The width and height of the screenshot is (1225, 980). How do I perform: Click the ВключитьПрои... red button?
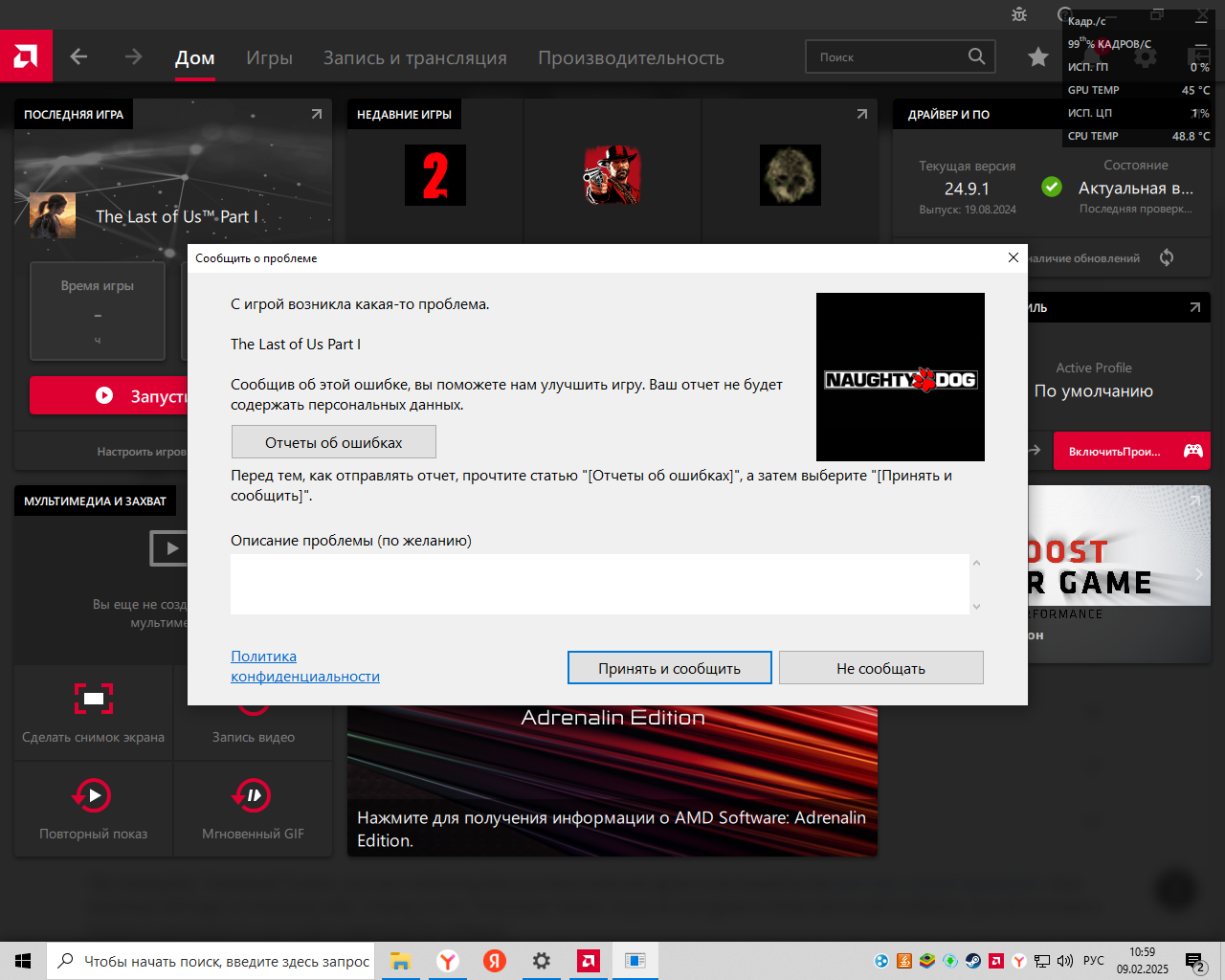(1131, 451)
